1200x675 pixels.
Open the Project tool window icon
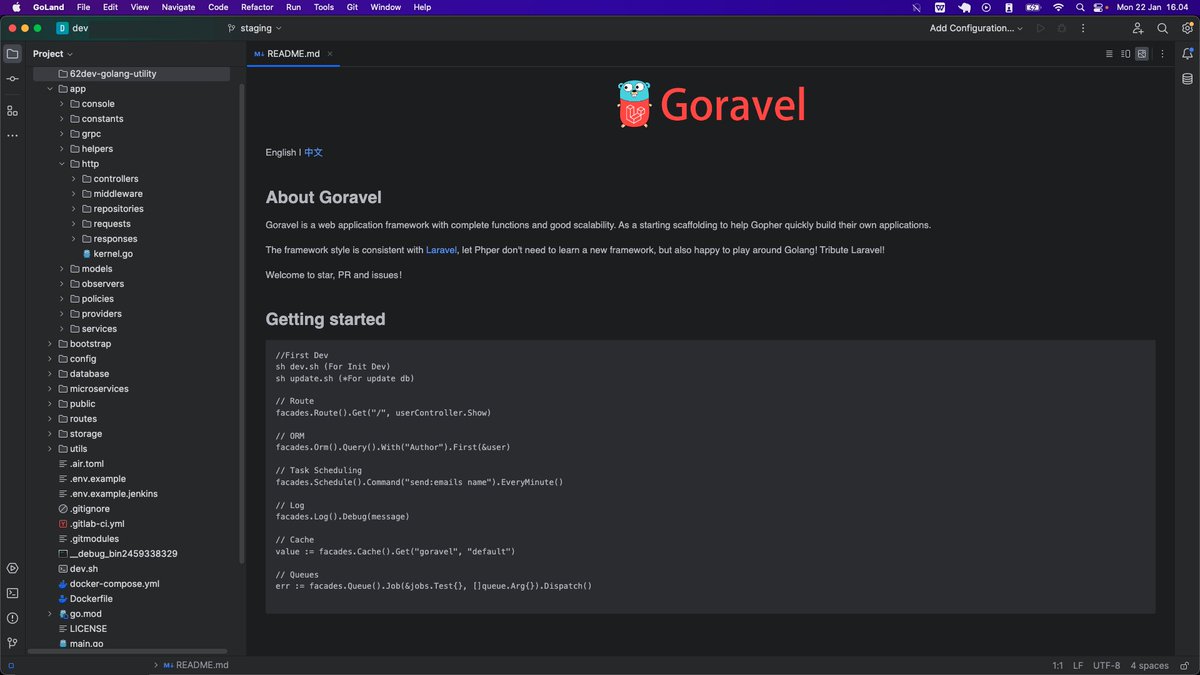click(12, 54)
